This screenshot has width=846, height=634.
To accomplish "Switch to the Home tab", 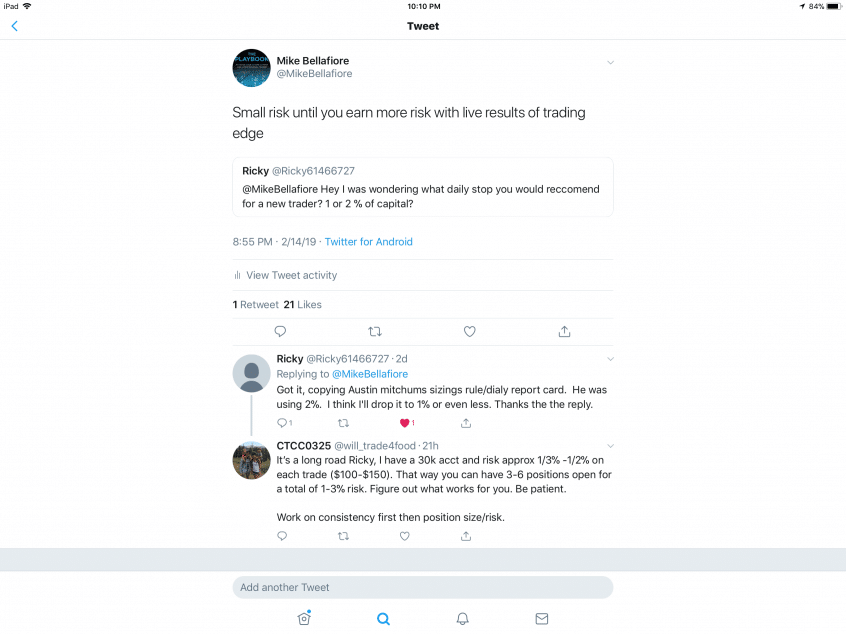I will coord(304,618).
